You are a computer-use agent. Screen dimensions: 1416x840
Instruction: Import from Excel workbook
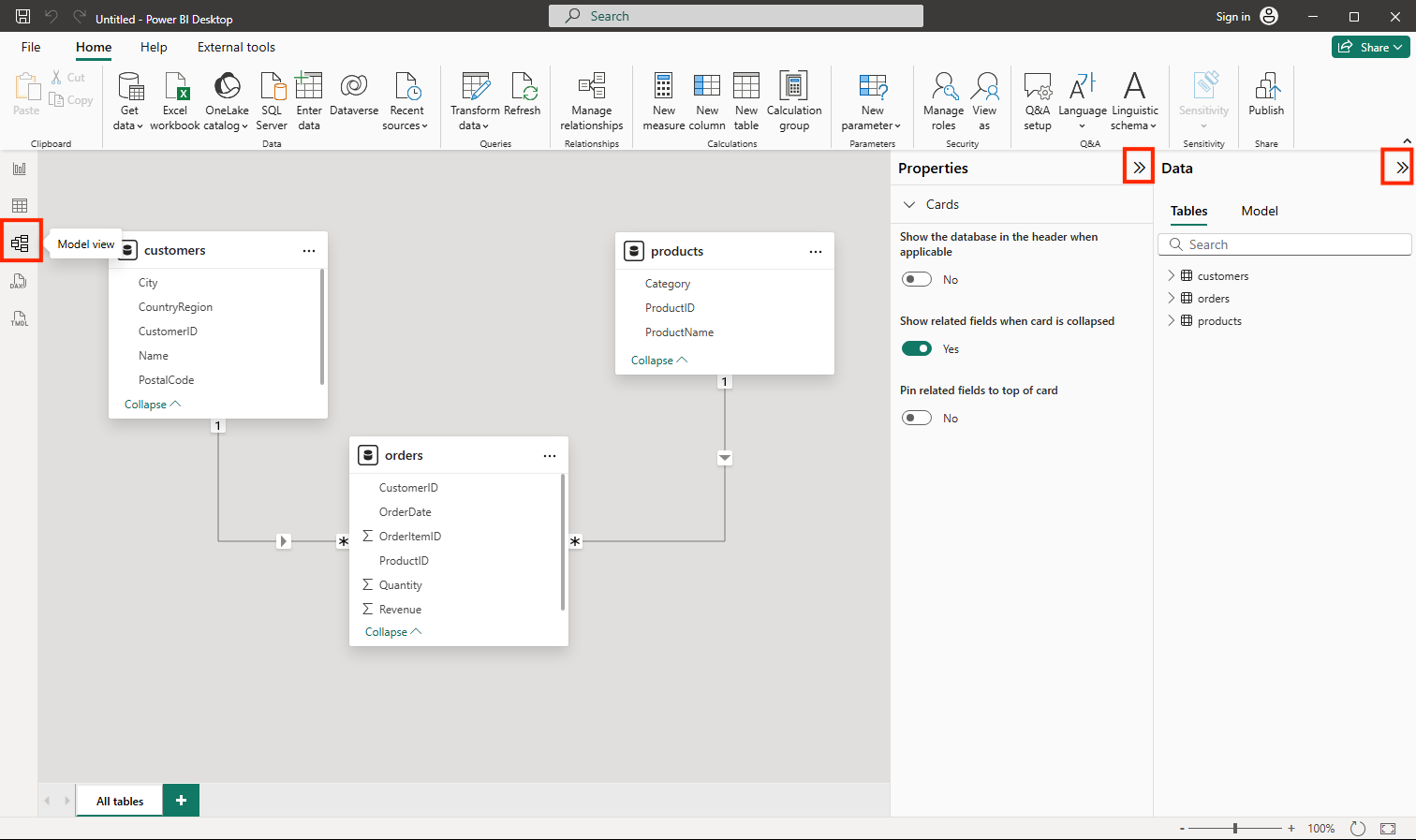175,101
